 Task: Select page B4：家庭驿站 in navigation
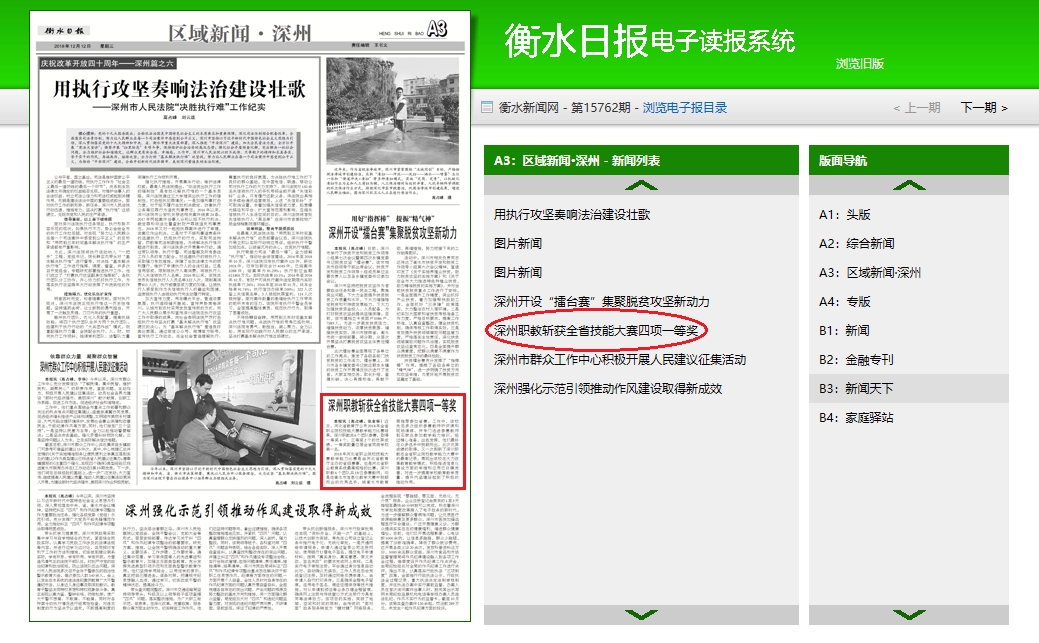click(x=856, y=417)
